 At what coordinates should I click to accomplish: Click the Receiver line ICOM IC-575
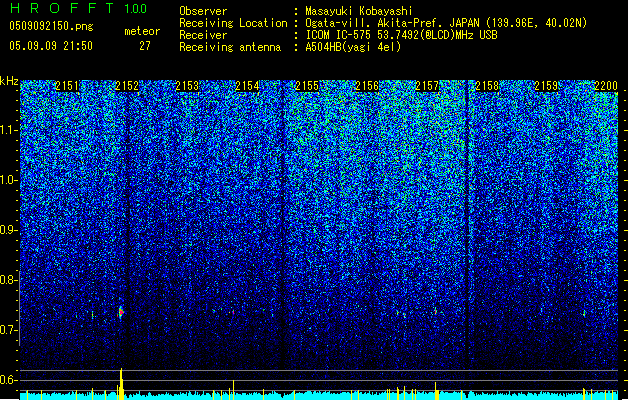401,35
